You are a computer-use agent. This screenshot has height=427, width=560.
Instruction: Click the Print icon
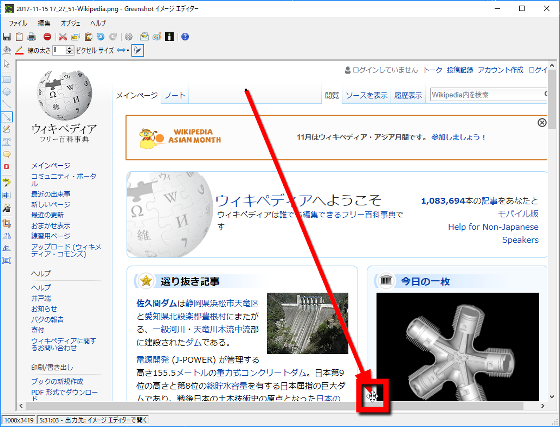[32, 36]
